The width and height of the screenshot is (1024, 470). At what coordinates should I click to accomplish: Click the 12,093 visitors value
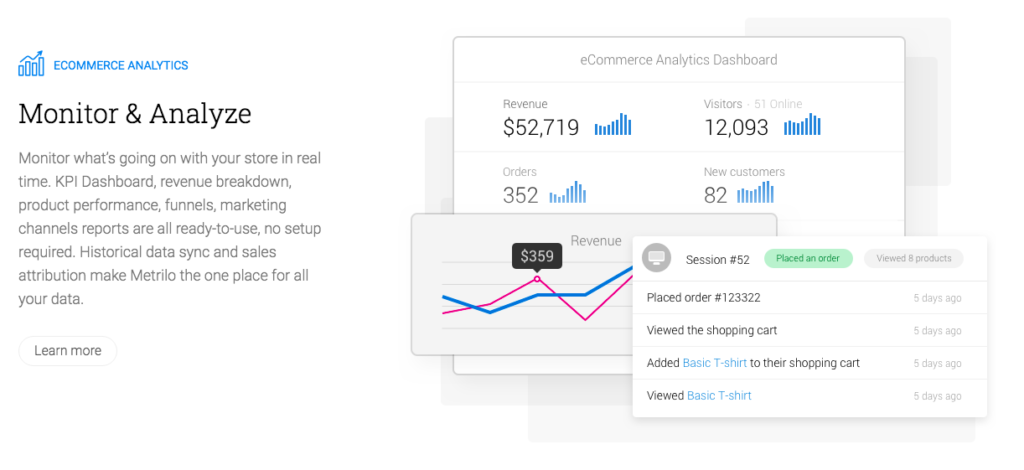[736, 127]
